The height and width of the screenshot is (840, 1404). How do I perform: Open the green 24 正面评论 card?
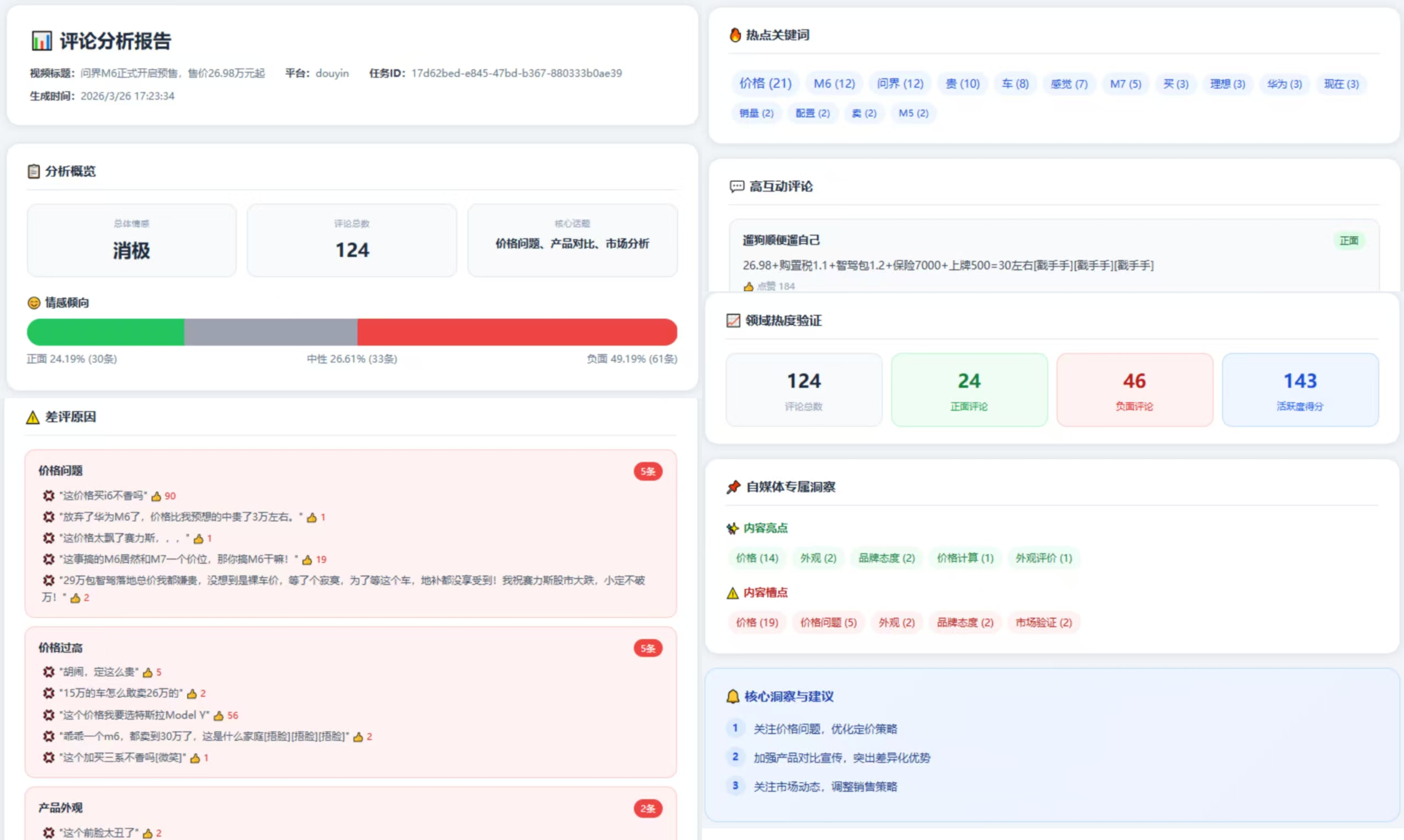coord(969,390)
